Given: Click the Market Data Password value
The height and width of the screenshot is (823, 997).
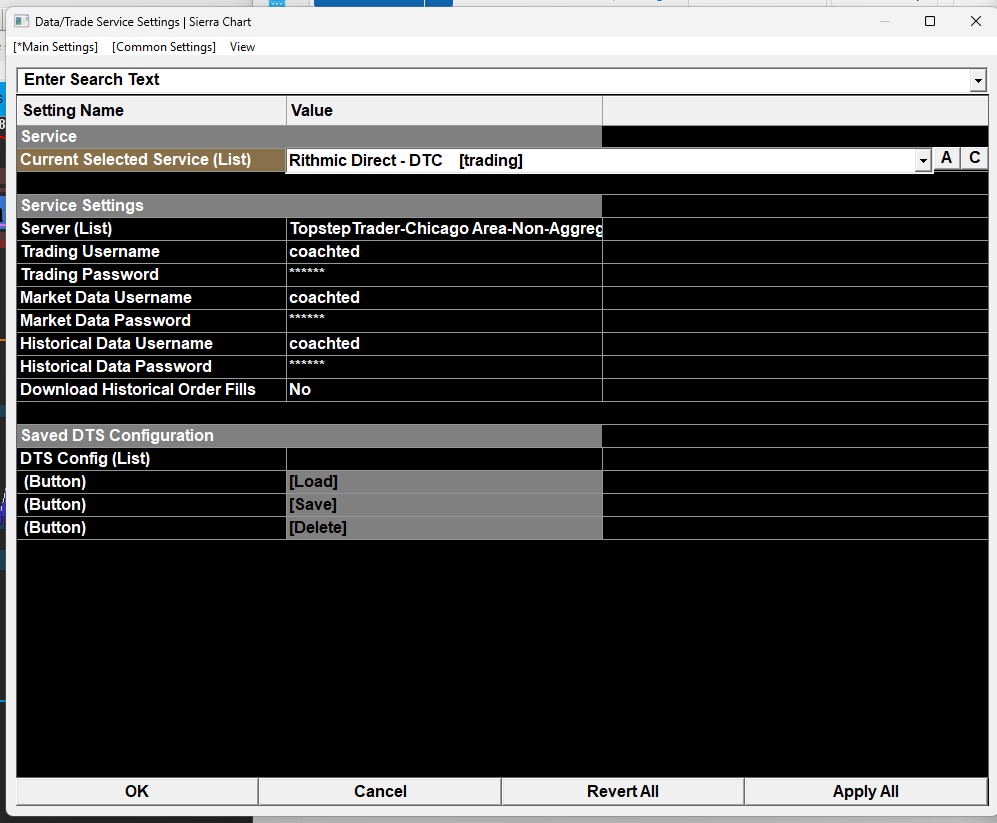Looking at the screenshot, I should pos(444,321).
